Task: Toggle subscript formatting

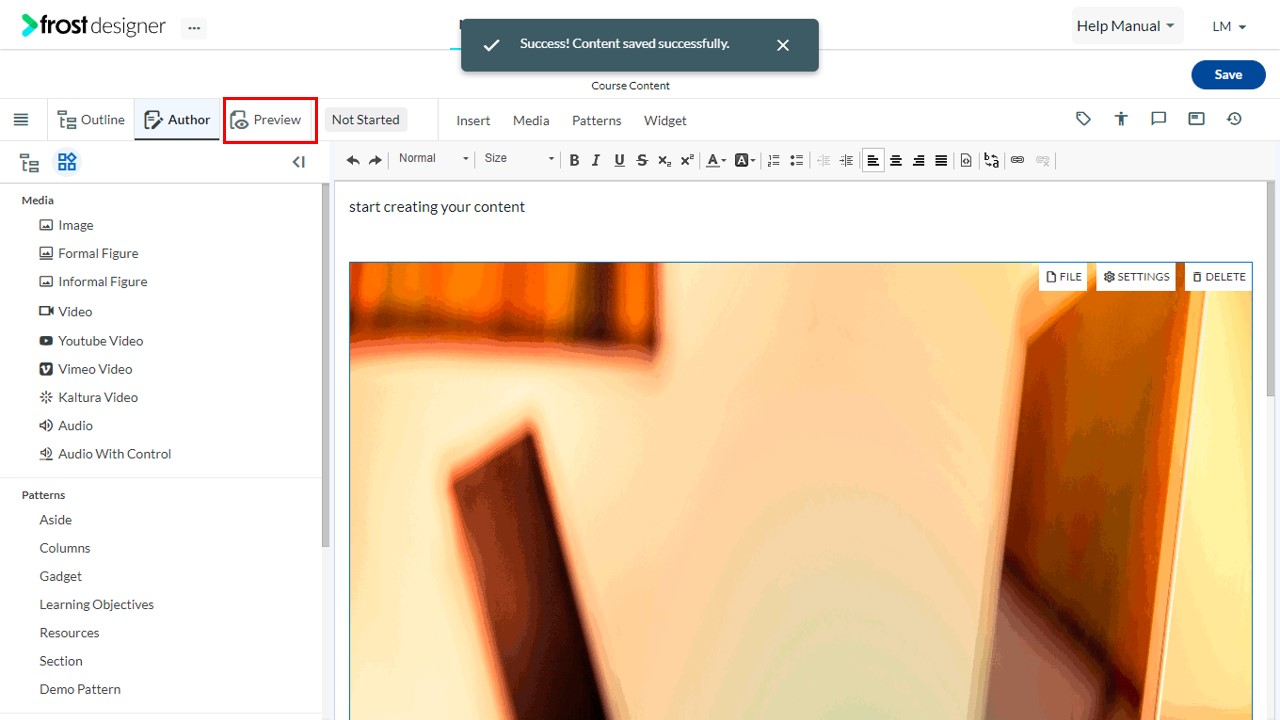Action: pyautogui.click(x=664, y=160)
